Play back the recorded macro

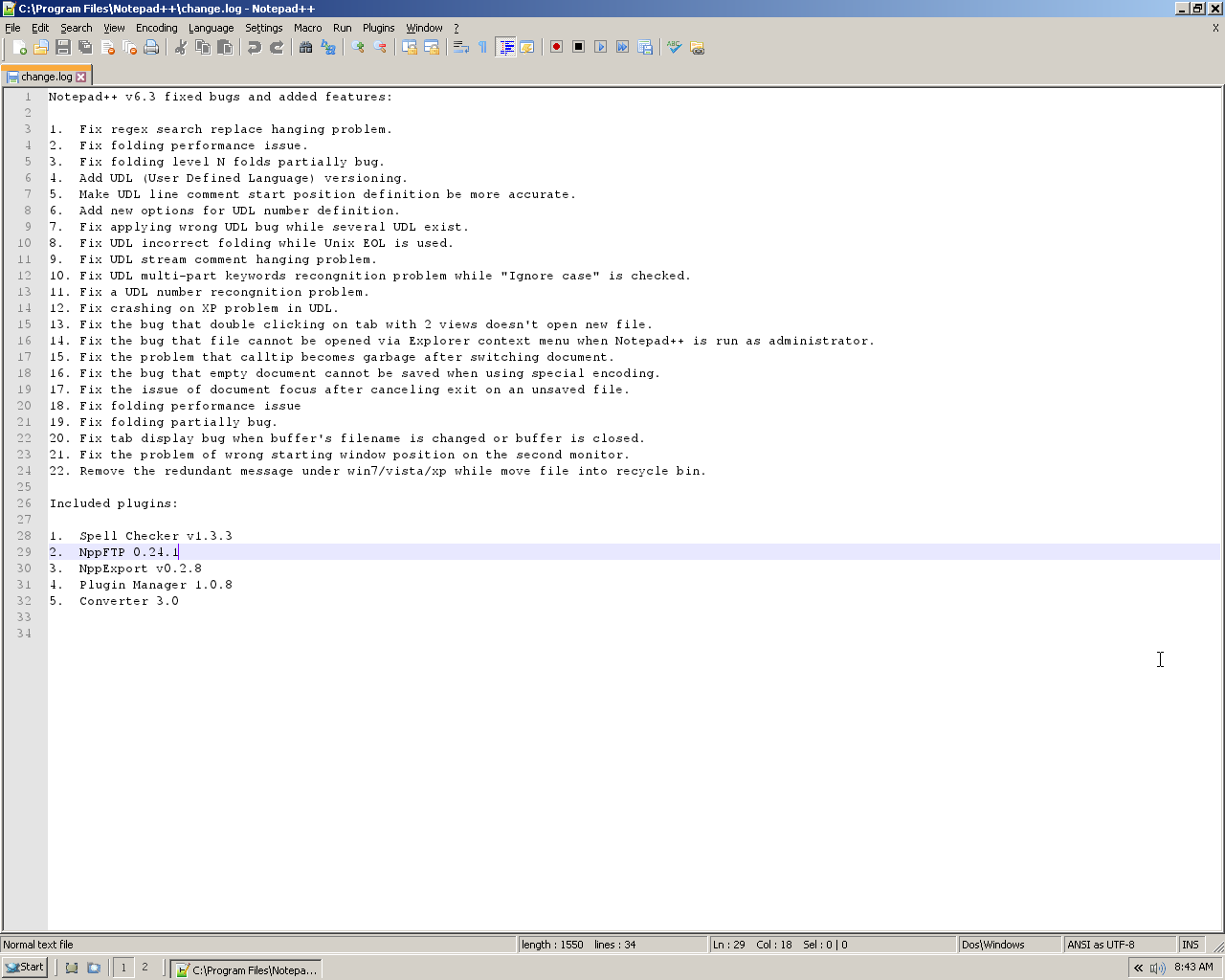(600, 47)
